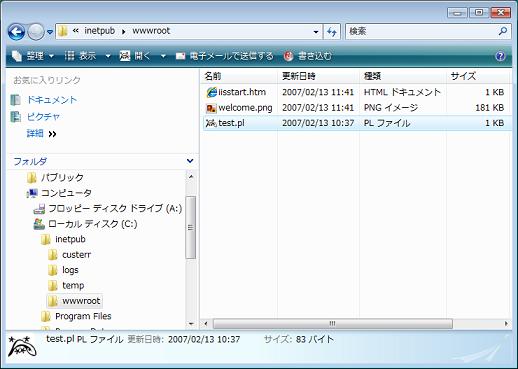Screen dimensions: 518x369
Task: Click the local disk C: drive icon
Action: (39, 224)
